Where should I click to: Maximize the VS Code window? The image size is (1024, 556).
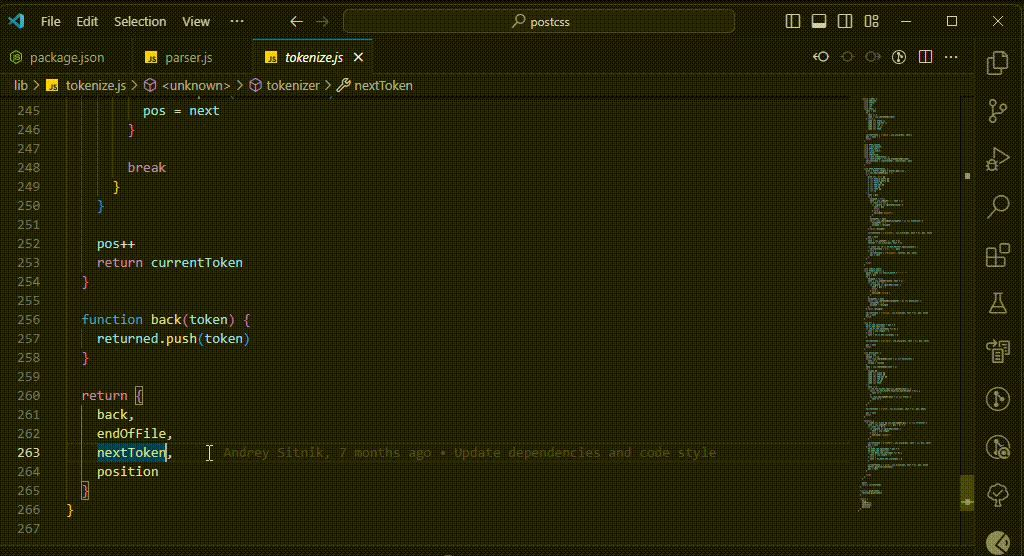point(952,22)
